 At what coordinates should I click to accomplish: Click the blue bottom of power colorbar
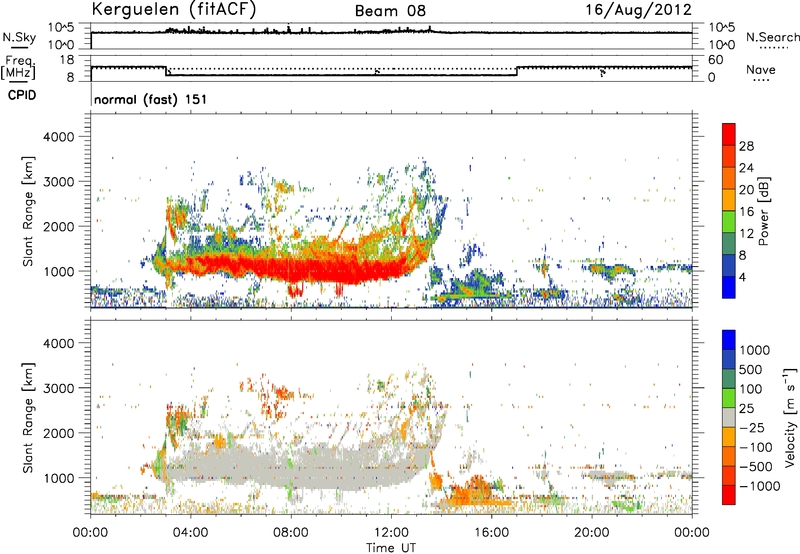coord(729,287)
